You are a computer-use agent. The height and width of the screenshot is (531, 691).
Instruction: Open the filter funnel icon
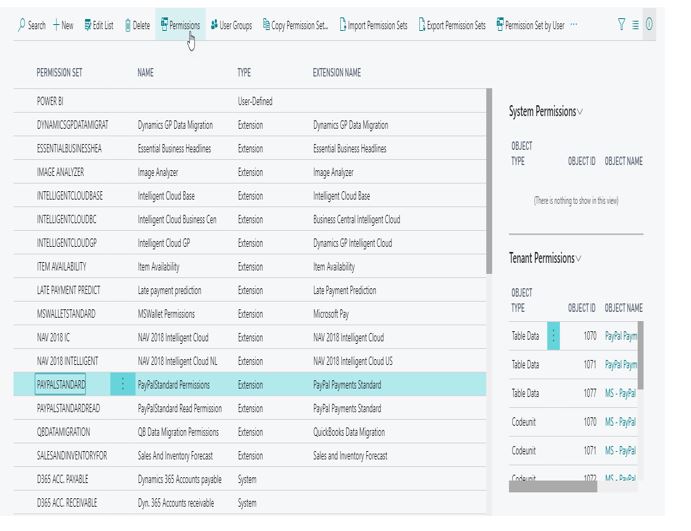tap(621, 24)
